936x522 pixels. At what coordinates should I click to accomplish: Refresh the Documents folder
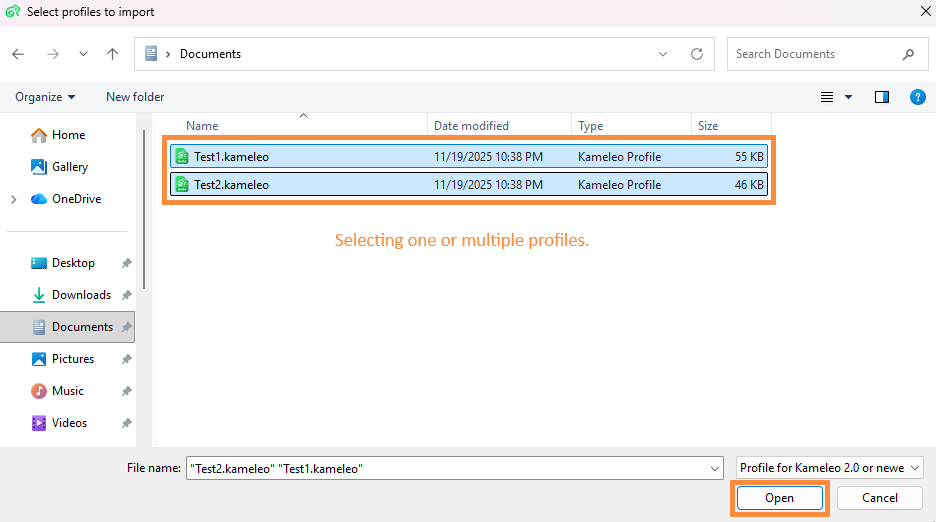tap(697, 54)
